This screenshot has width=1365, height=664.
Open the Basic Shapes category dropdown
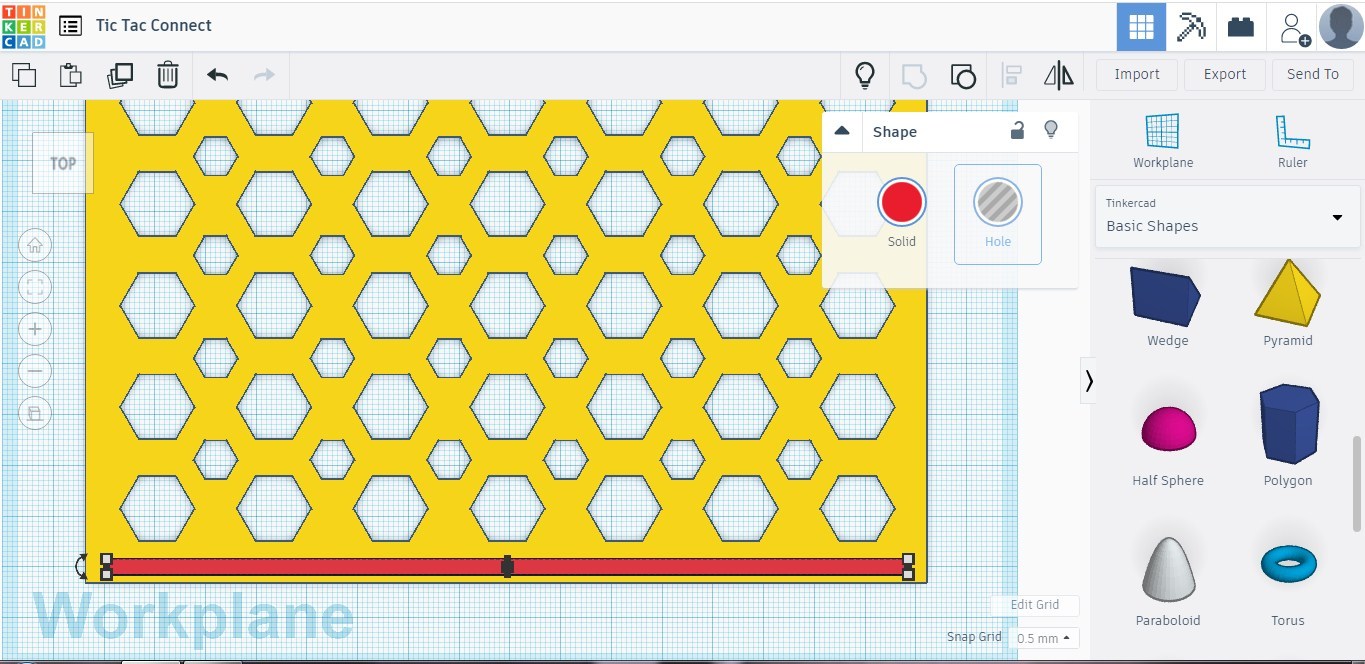1228,216
